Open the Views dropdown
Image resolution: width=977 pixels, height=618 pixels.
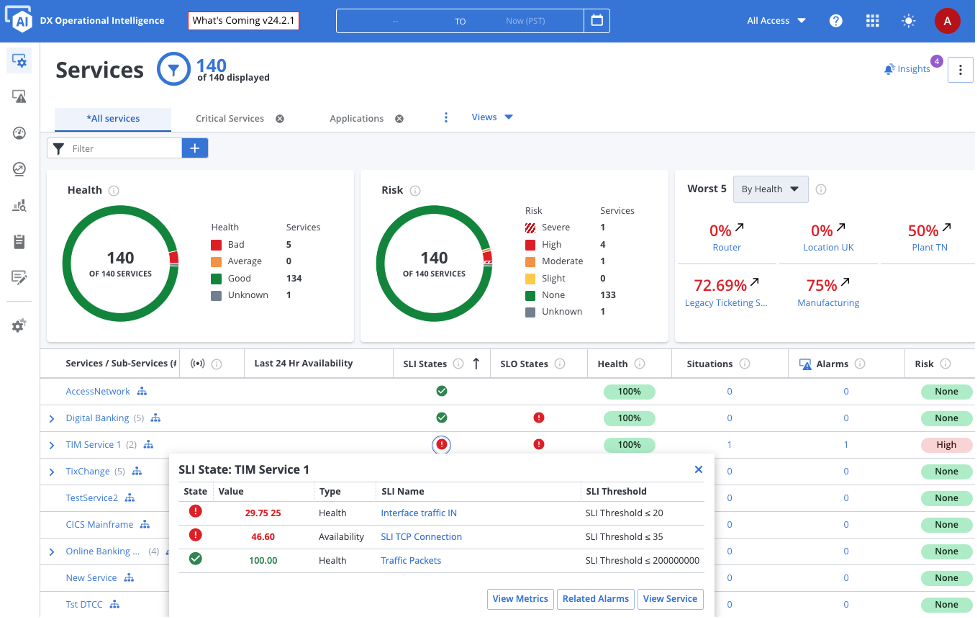(491, 116)
